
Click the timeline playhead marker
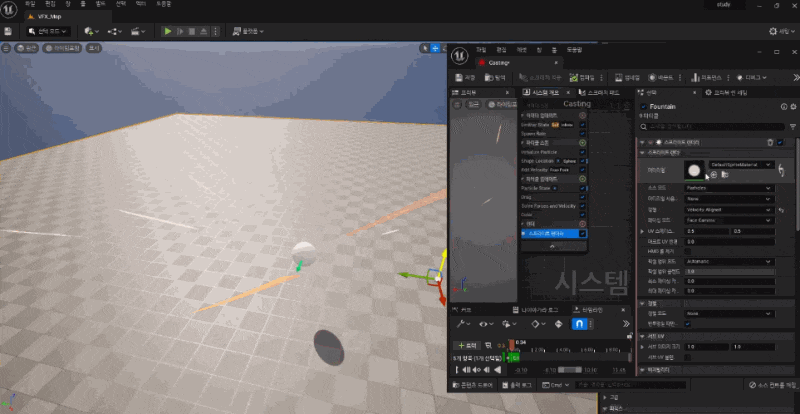512,345
